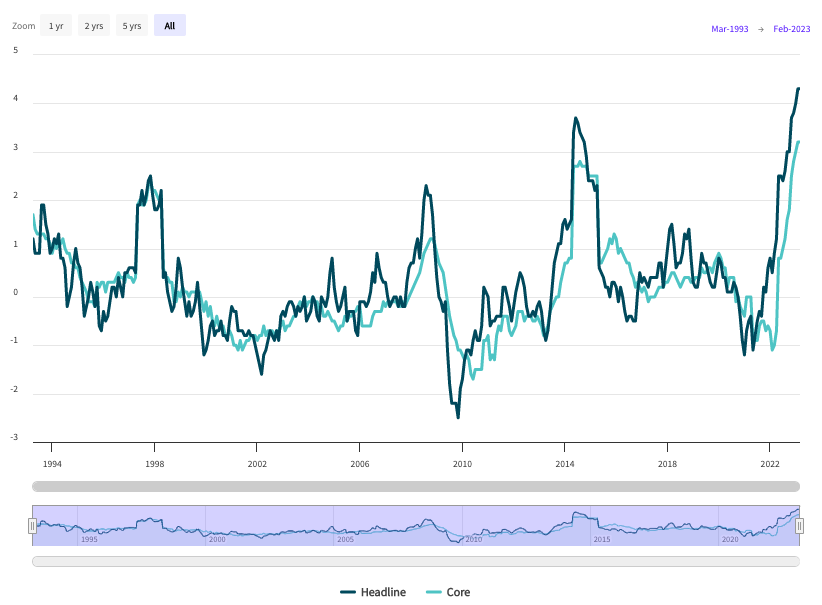Click the light scrollbar track below navigator
Screen dimensions: 822x605
click(x=415, y=561)
